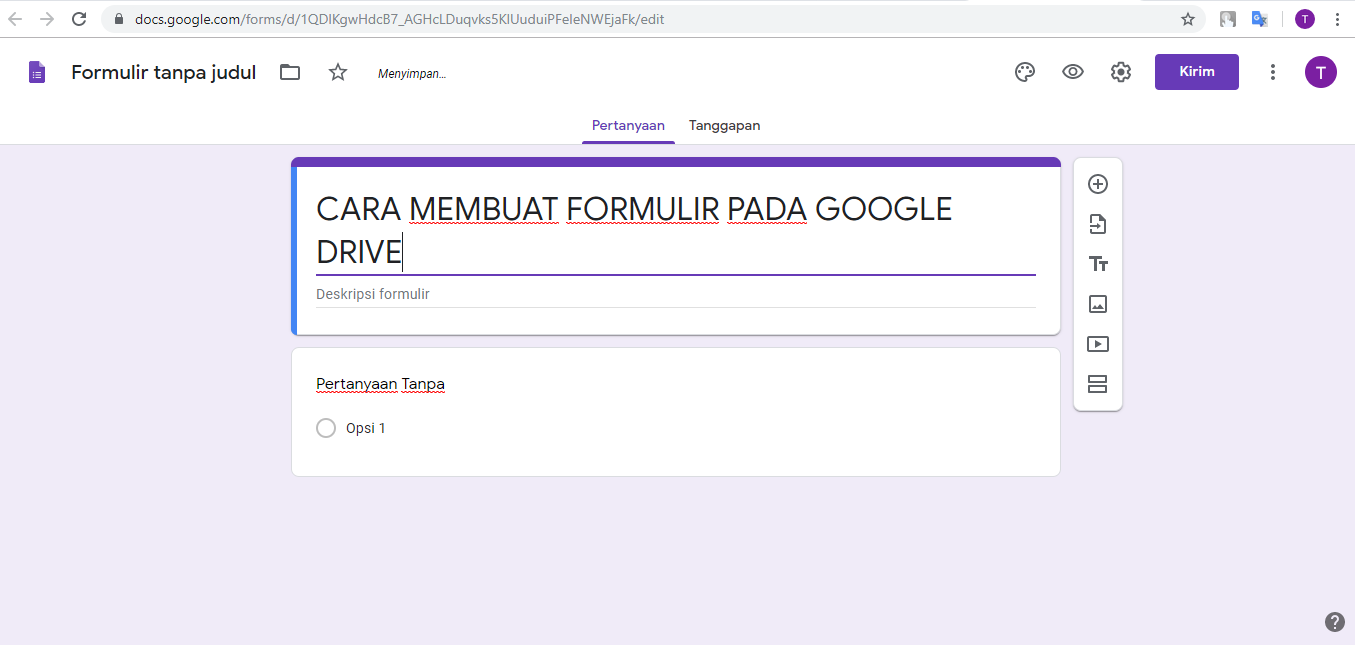Click the form title field CARA MEMBUAT FORMULIR
The height and width of the screenshot is (645, 1355).
tap(676, 230)
